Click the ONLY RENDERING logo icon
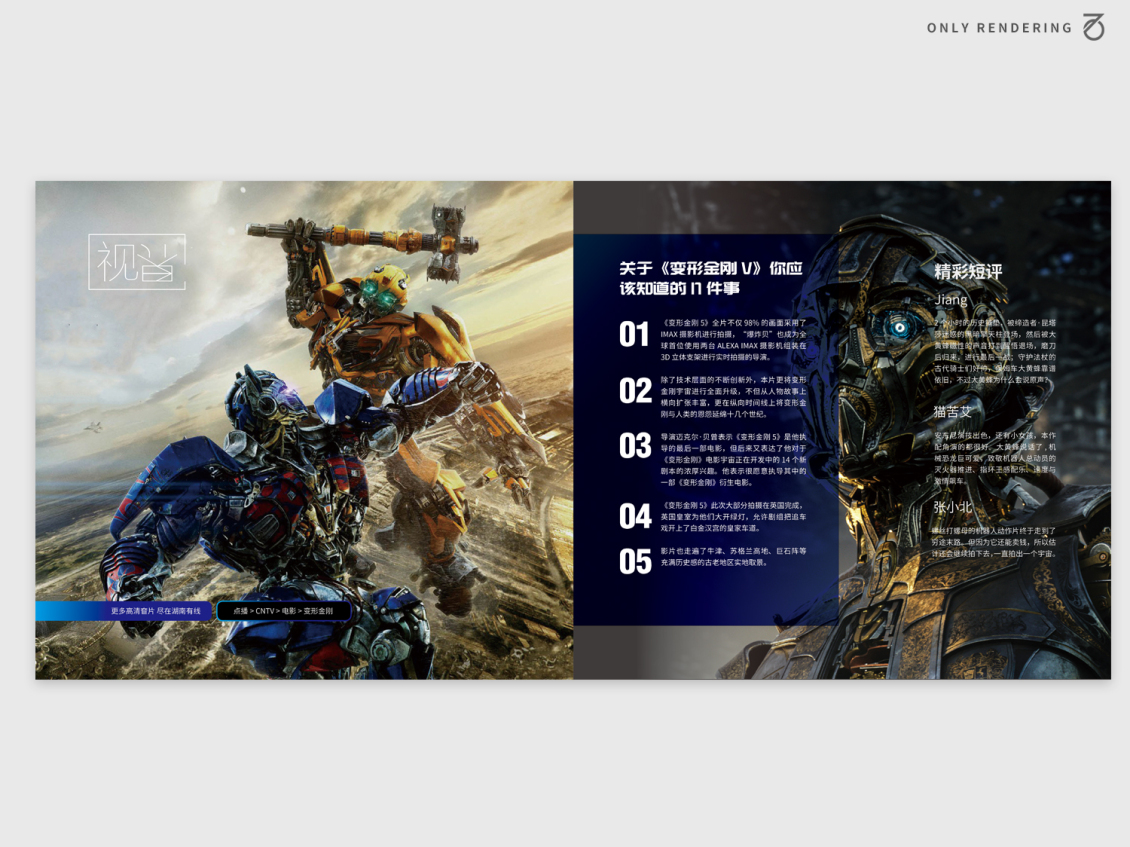 tap(1093, 27)
